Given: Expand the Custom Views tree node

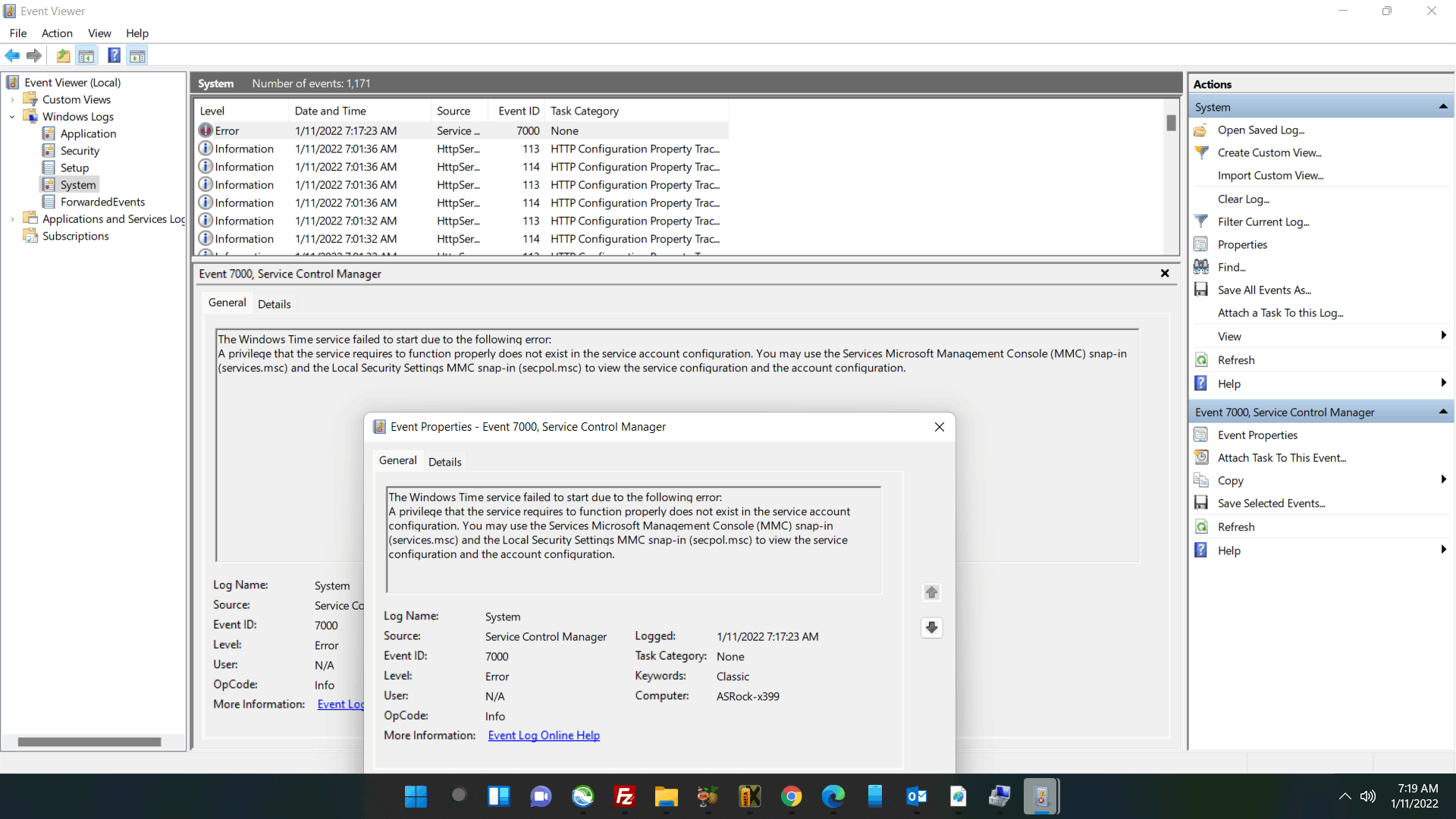Looking at the screenshot, I should tap(12, 99).
